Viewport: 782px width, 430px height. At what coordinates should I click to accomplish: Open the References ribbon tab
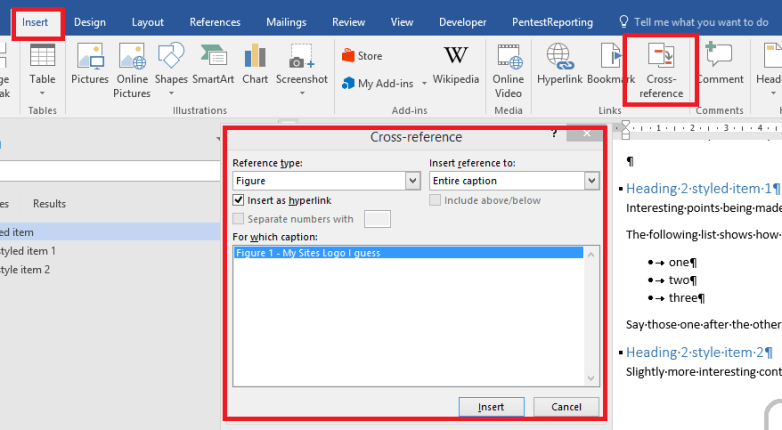tap(215, 22)
